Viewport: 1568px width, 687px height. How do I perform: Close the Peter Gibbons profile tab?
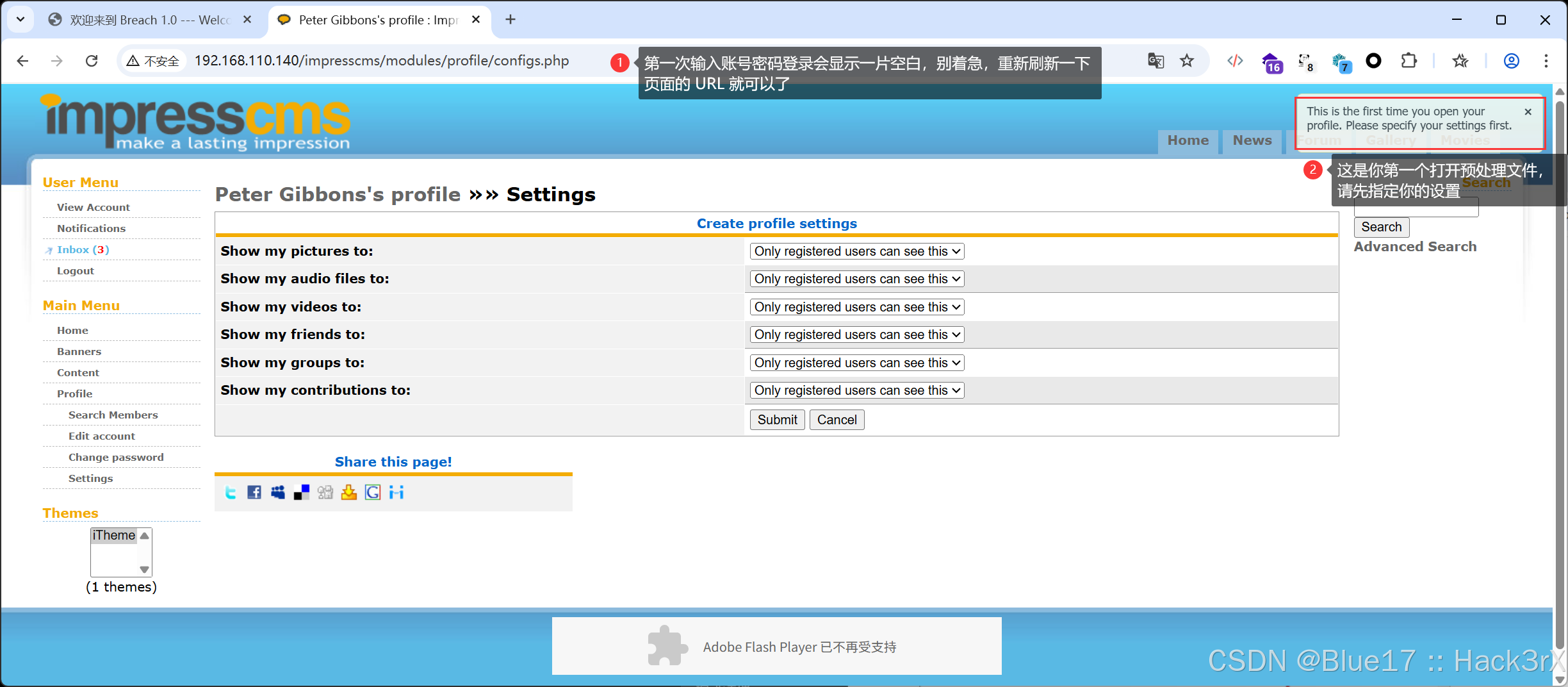pos(476,20)
